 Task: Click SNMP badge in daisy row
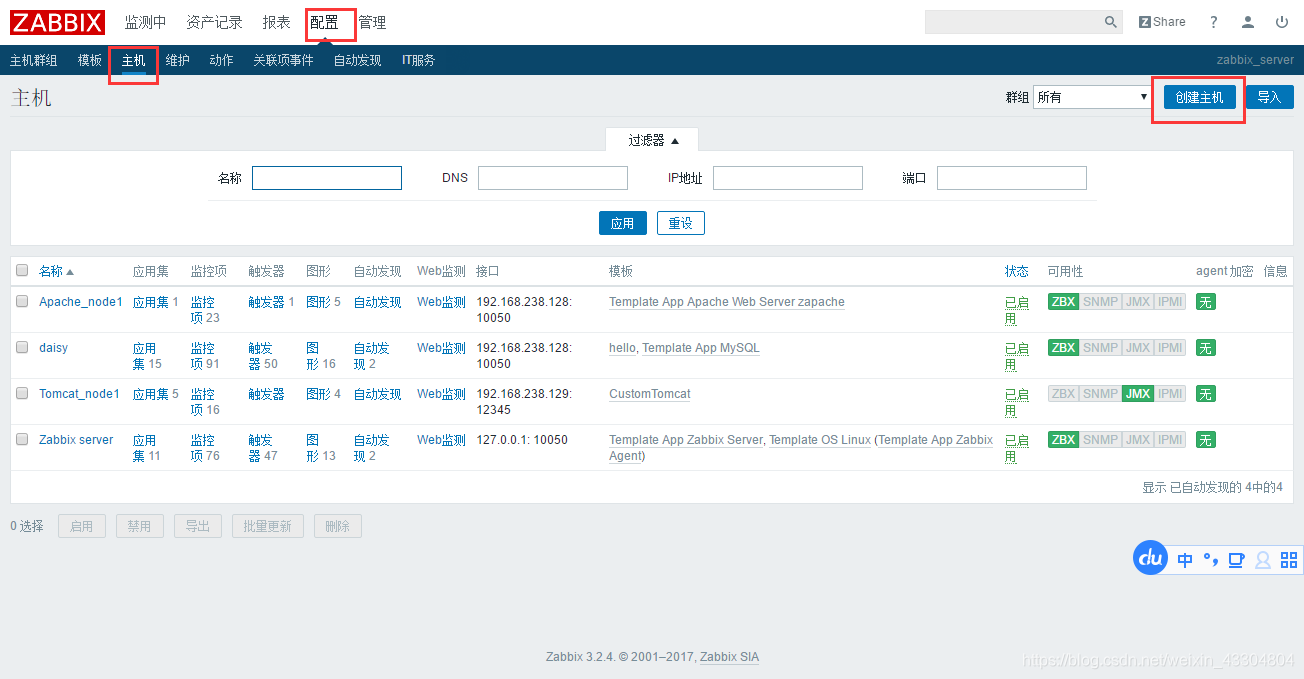[1100, 348]
